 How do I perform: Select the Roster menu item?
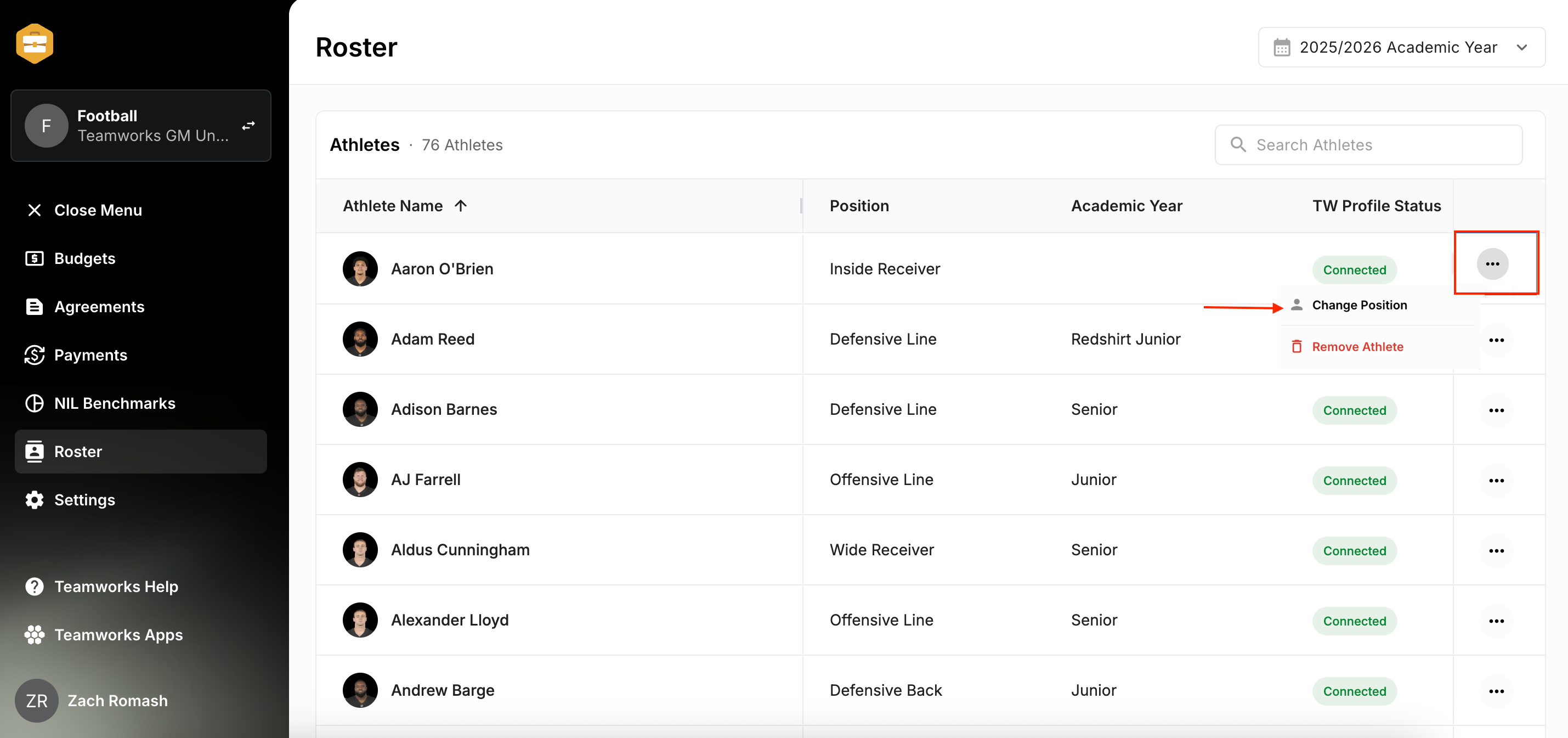(140, 451)
